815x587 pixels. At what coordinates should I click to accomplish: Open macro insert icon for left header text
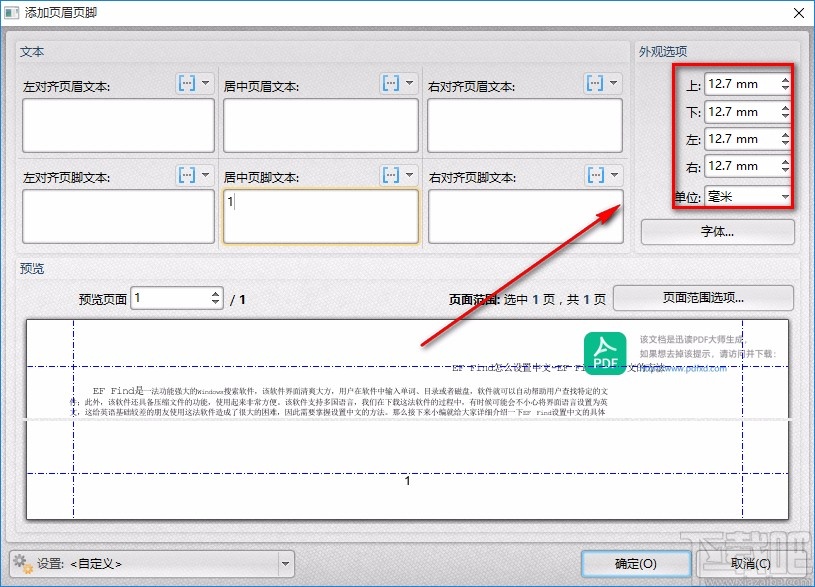[187, 83]
